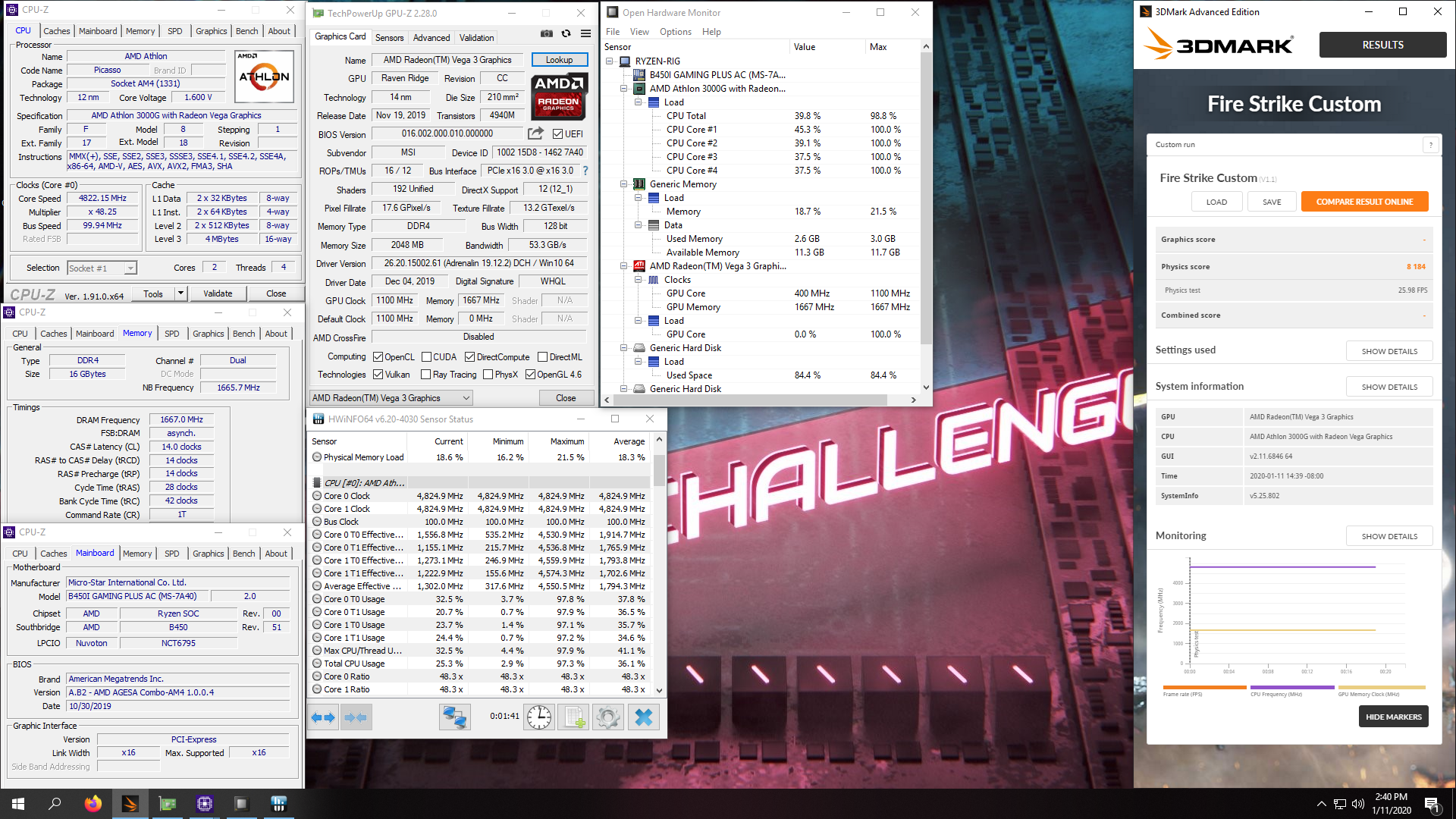The height and width of the screenshot is (819, 1456).
Task: Toggle the Vulkan checkbox
Action: [378, 375]
